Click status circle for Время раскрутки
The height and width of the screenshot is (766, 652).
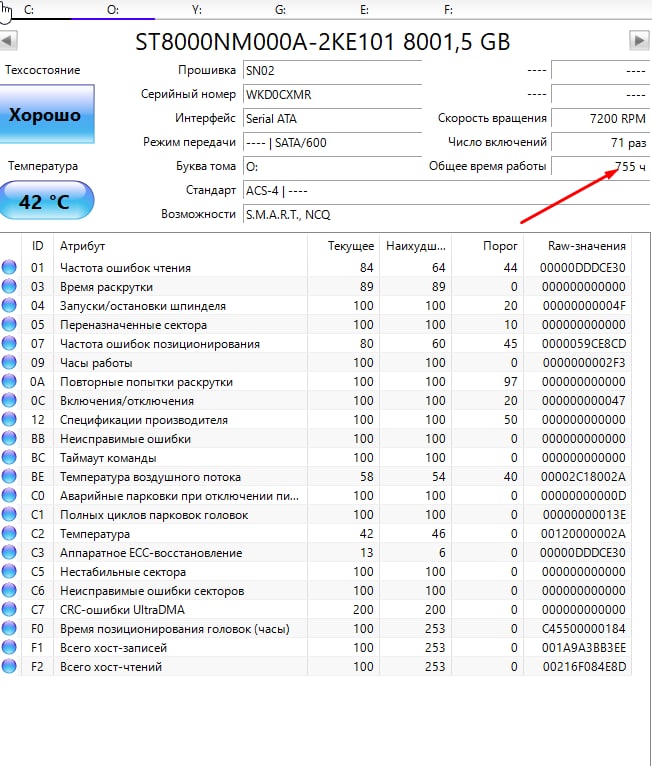pos(9,286)
